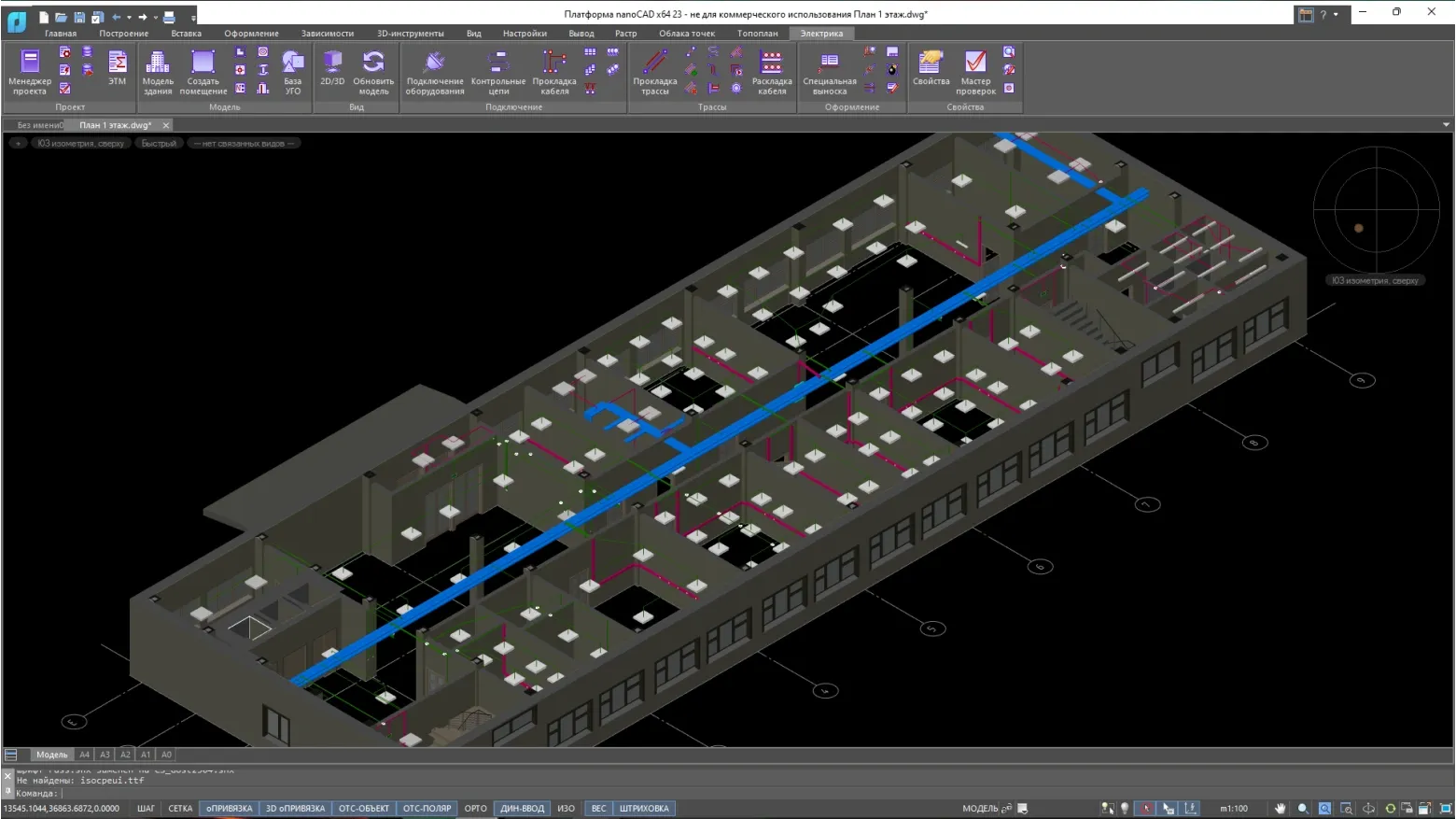Click the ЮЗ изометрия, сверху view label

tap(80, 144)
